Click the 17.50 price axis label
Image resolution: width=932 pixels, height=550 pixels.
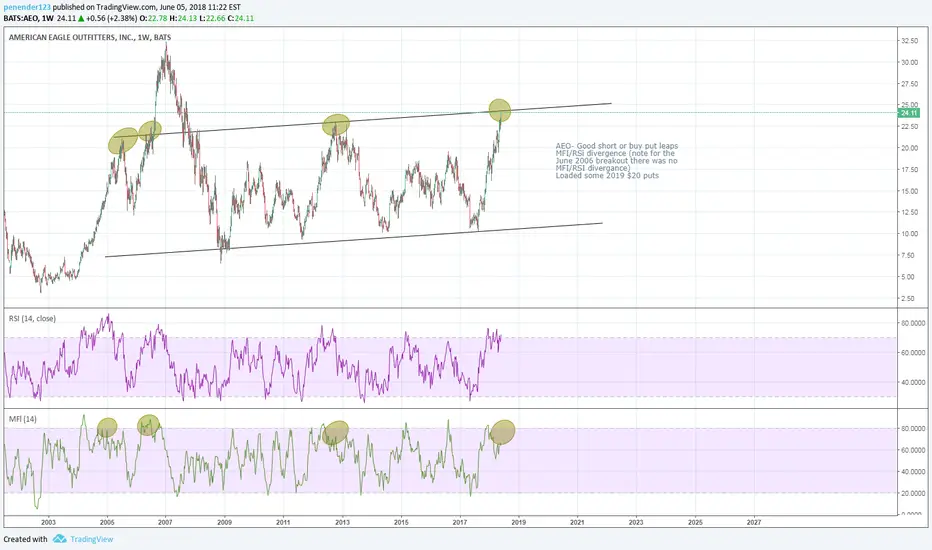[x=909, y=170]
